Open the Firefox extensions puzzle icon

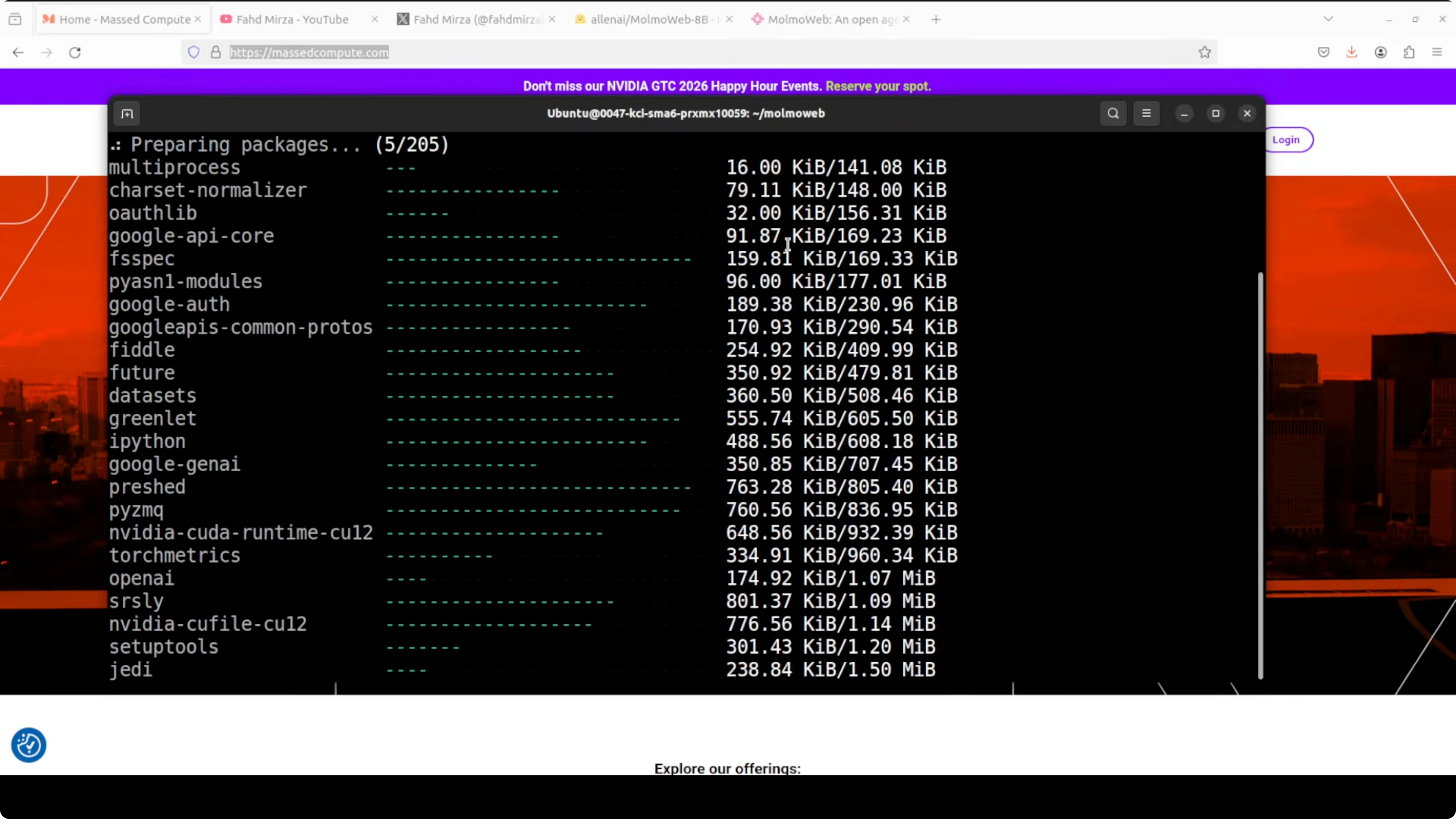coord(1409,53)
